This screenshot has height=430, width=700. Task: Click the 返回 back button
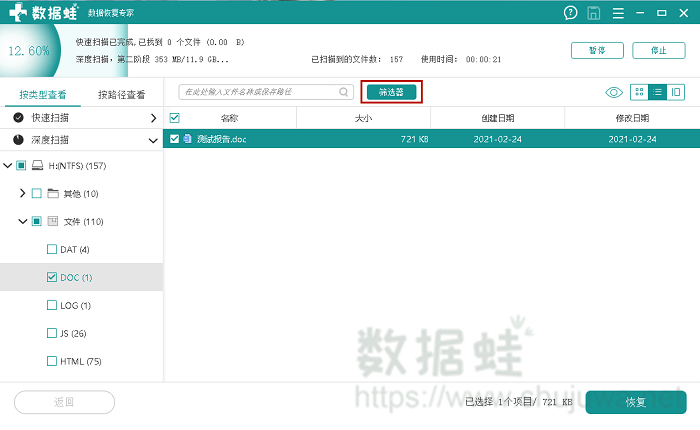(x=64, y=402)
